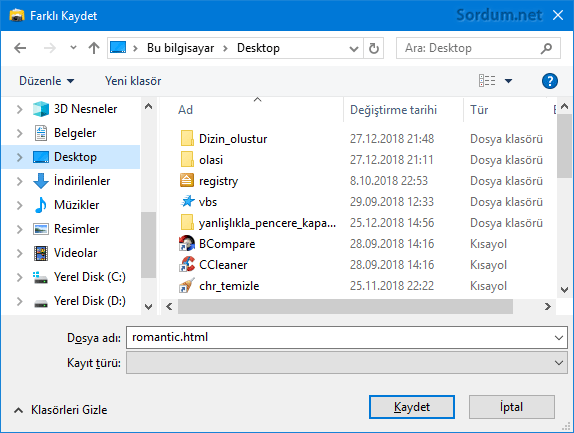574x433 pixels.
Task: Select the yanlişlıkla_pencere_kapa... folder icon
Action: [x=187, y=222]
